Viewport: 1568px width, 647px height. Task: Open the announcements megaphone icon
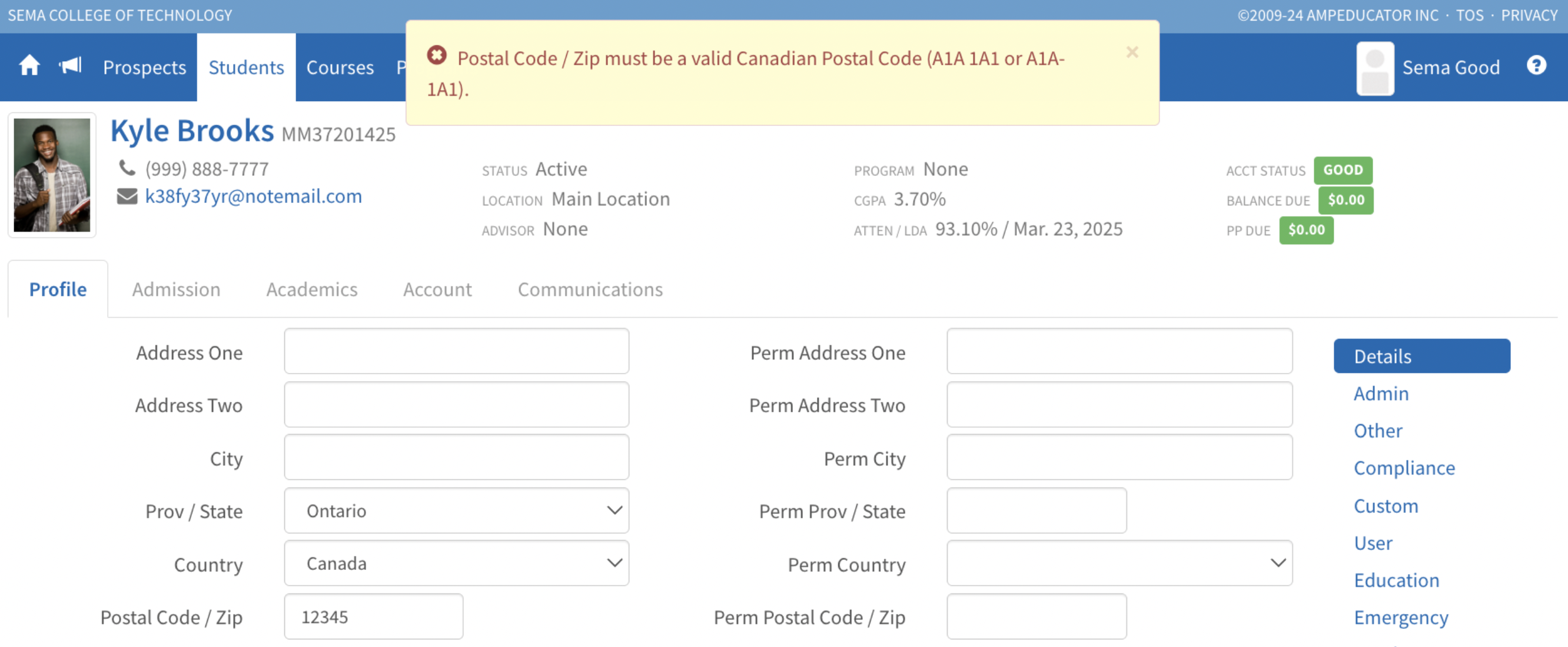(70, 66)
